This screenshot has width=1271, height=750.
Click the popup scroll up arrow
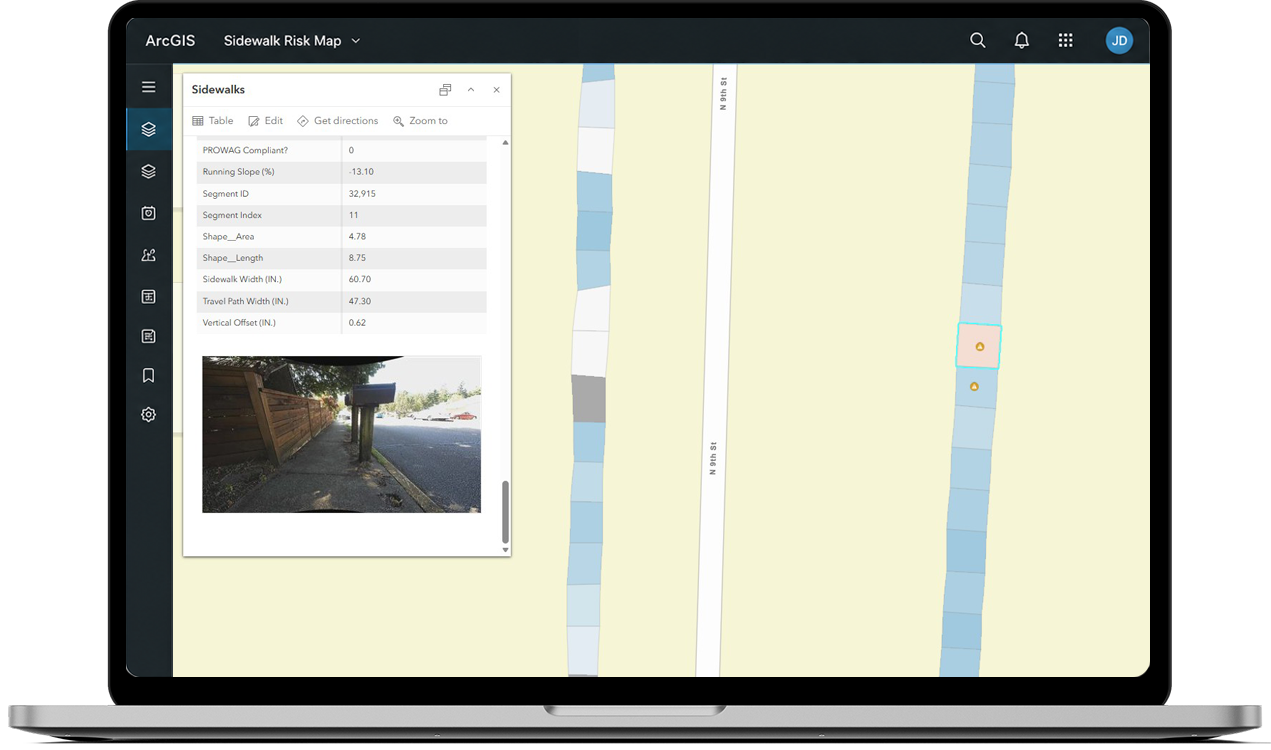[505, 143]
